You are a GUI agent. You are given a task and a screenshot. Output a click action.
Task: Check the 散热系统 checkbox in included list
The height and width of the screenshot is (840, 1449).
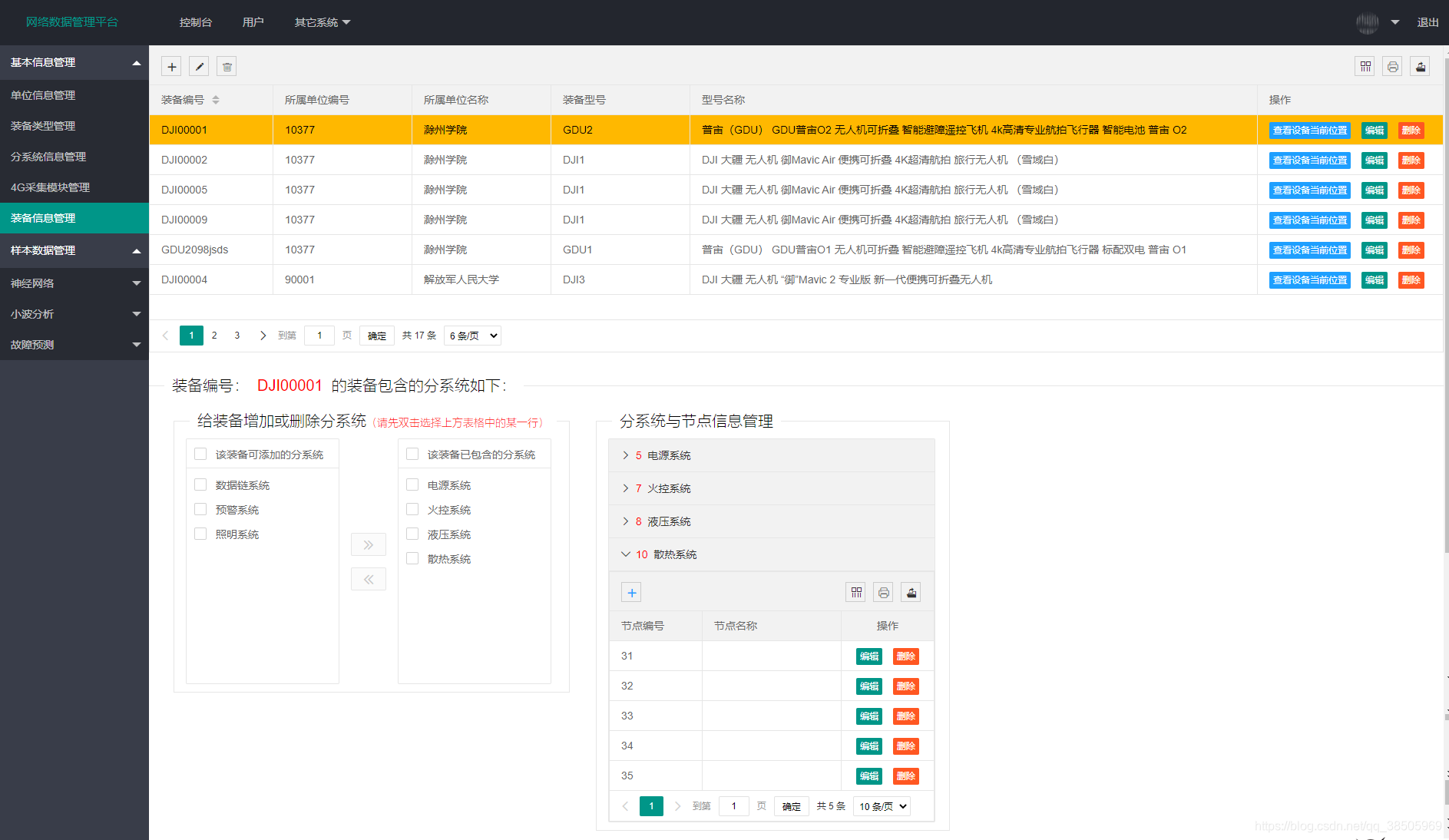click(x=412, y=558)
